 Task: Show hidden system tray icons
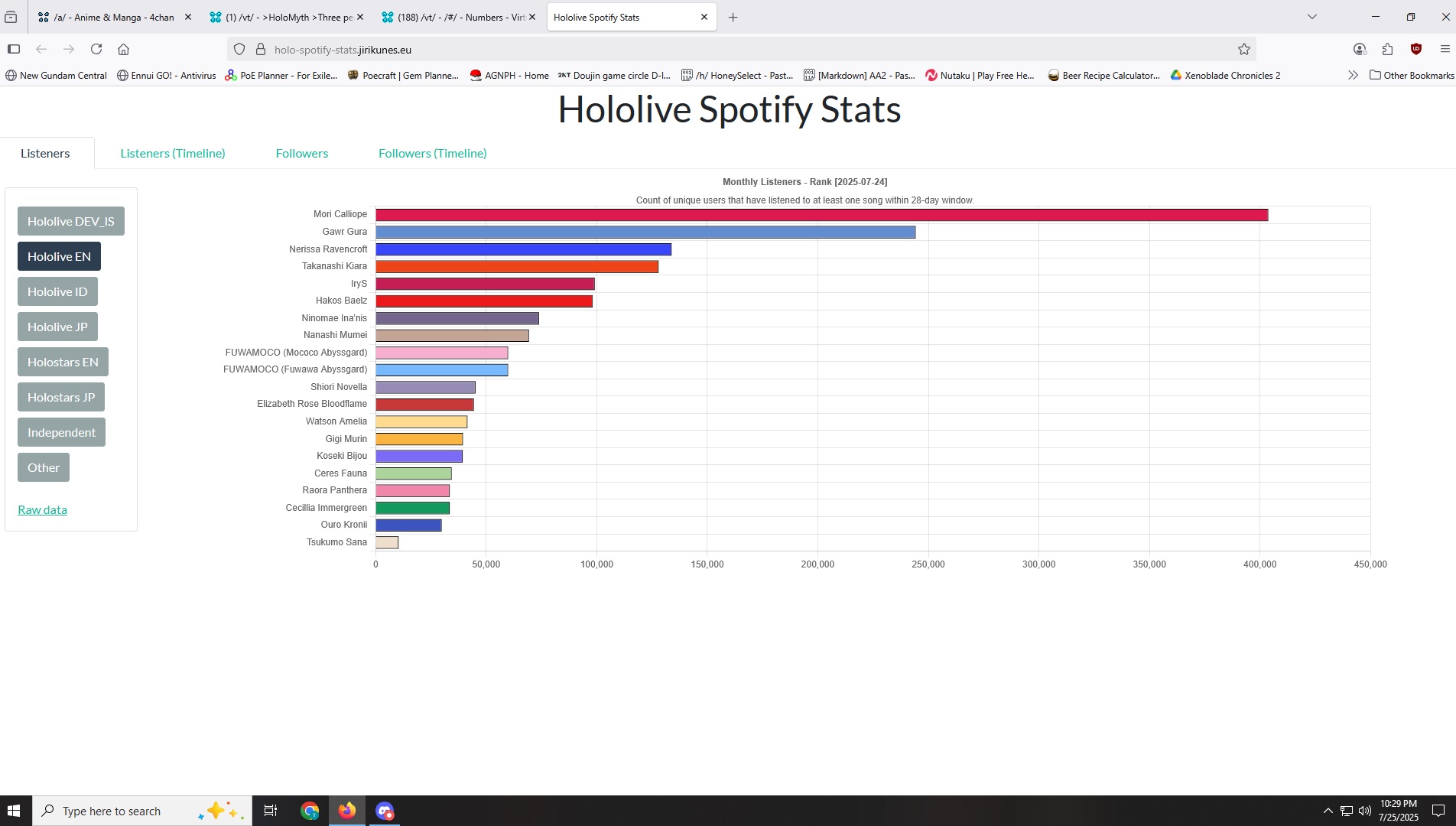pos(1328,811)
